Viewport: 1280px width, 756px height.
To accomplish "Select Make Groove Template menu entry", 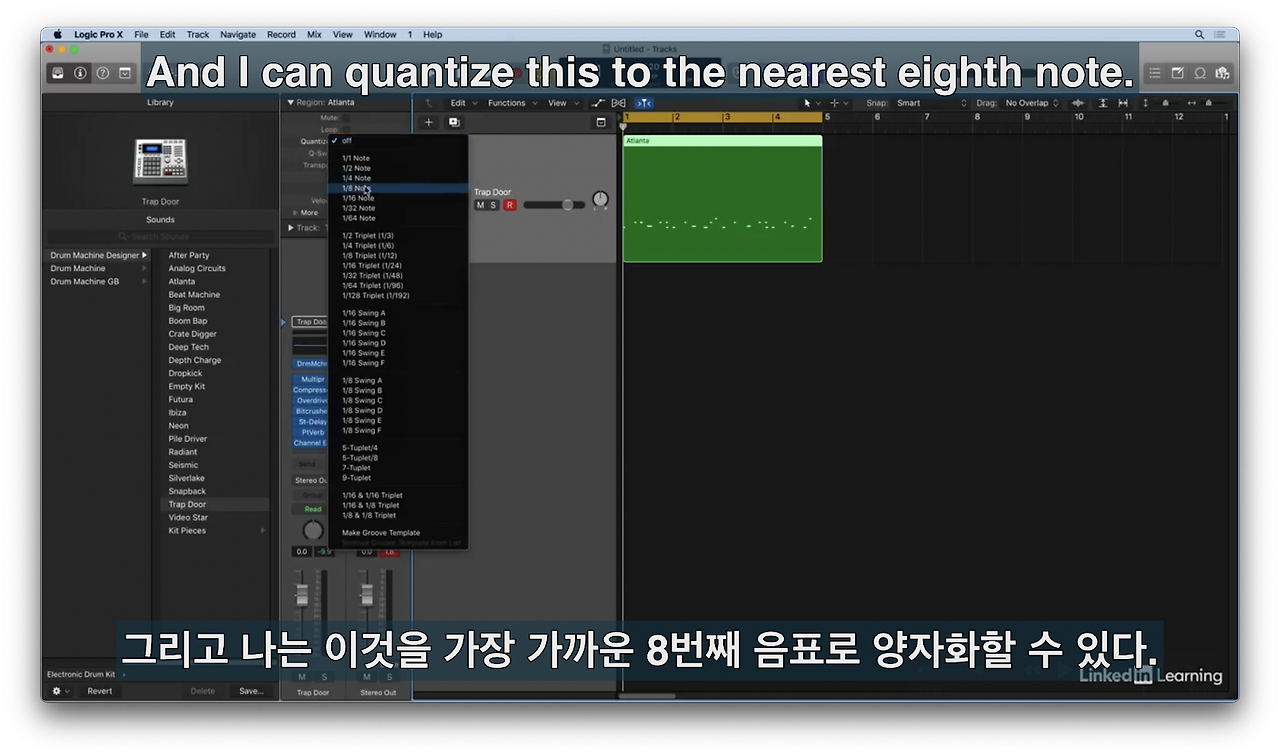I will coord(398,533).
